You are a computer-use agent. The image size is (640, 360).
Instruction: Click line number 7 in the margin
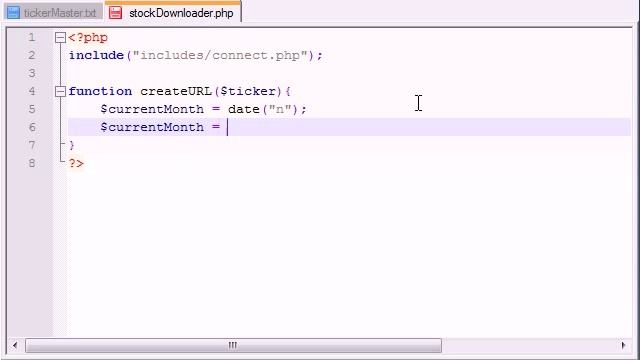pos(31,145)
